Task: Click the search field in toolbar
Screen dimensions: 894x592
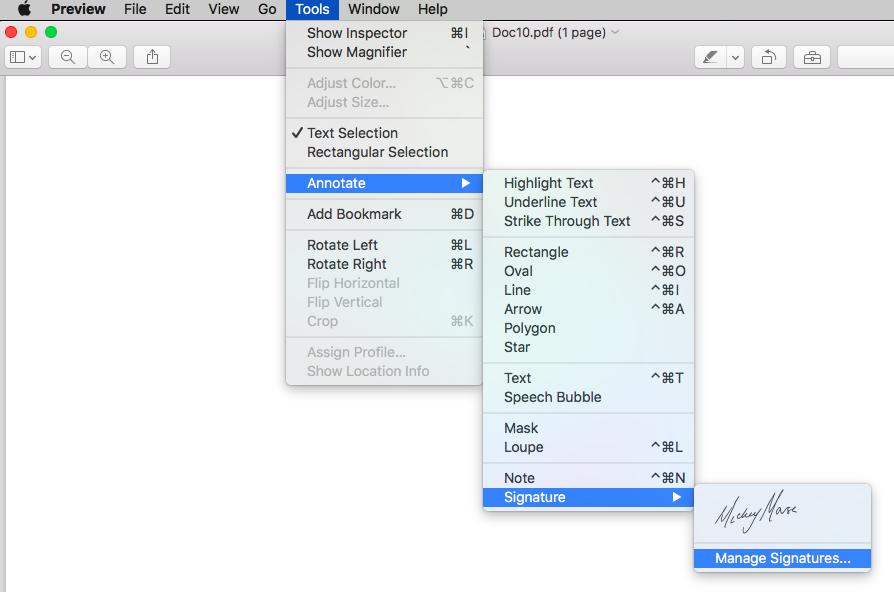Action: point(866,57)
